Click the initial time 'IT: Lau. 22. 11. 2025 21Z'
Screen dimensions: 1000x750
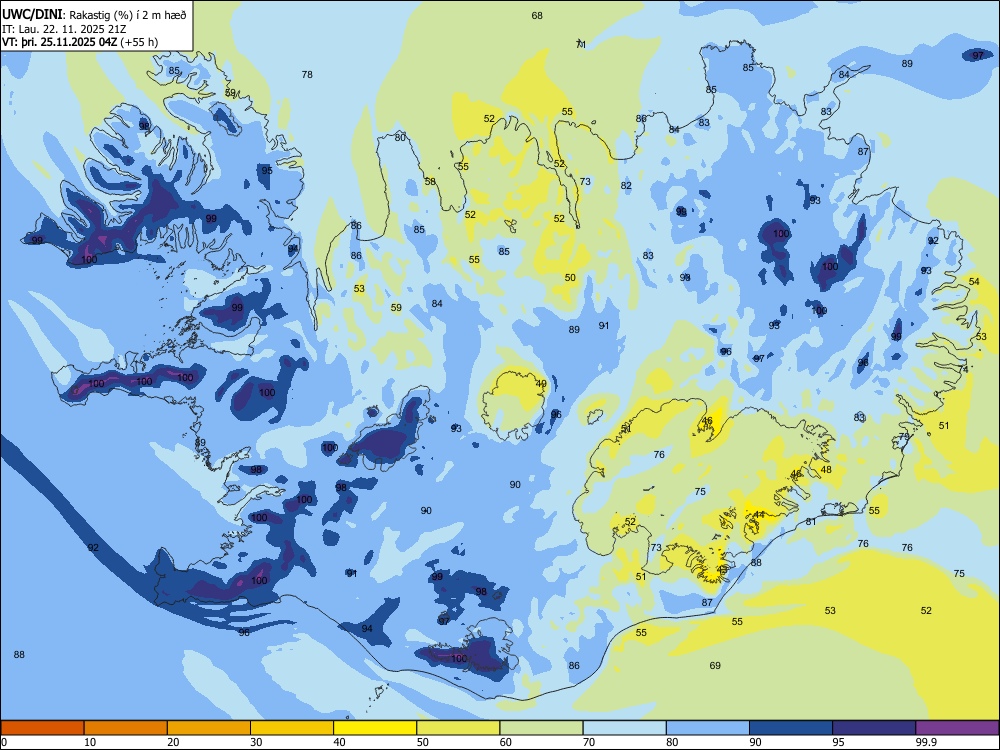[66, 29]
